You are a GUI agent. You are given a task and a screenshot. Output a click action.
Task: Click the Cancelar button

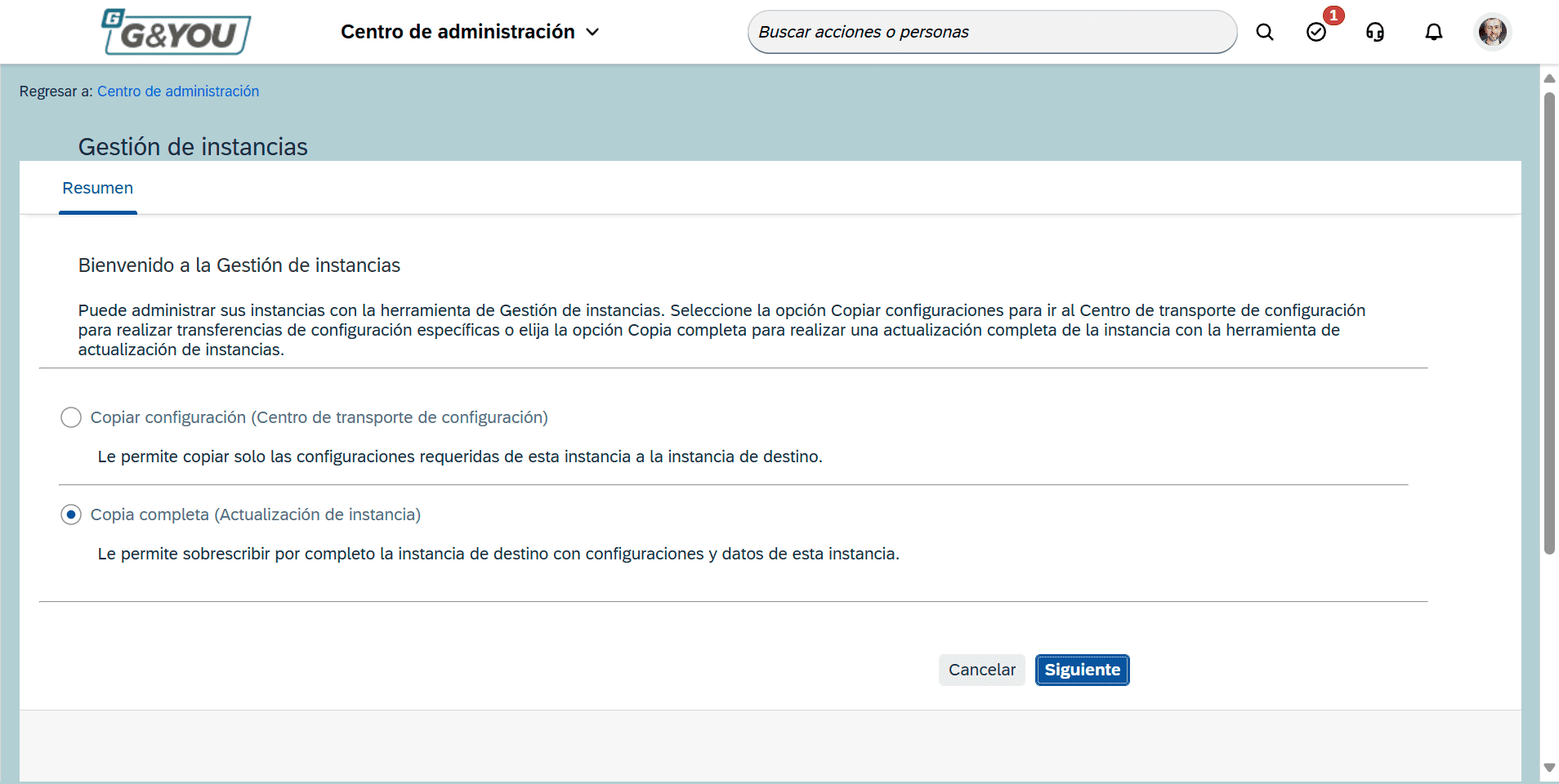tap(982, 670)
